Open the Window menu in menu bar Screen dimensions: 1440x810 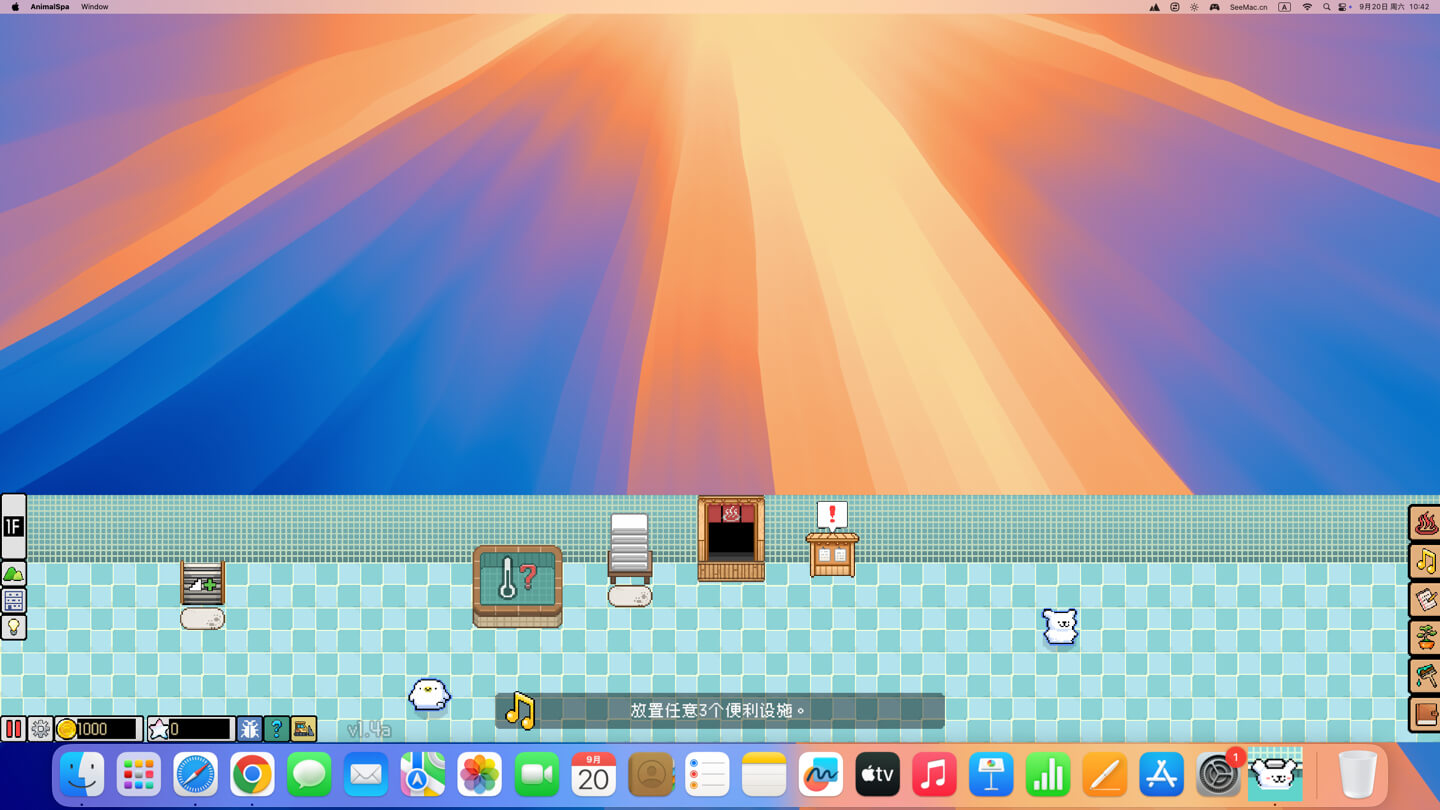tap(95, 7)
